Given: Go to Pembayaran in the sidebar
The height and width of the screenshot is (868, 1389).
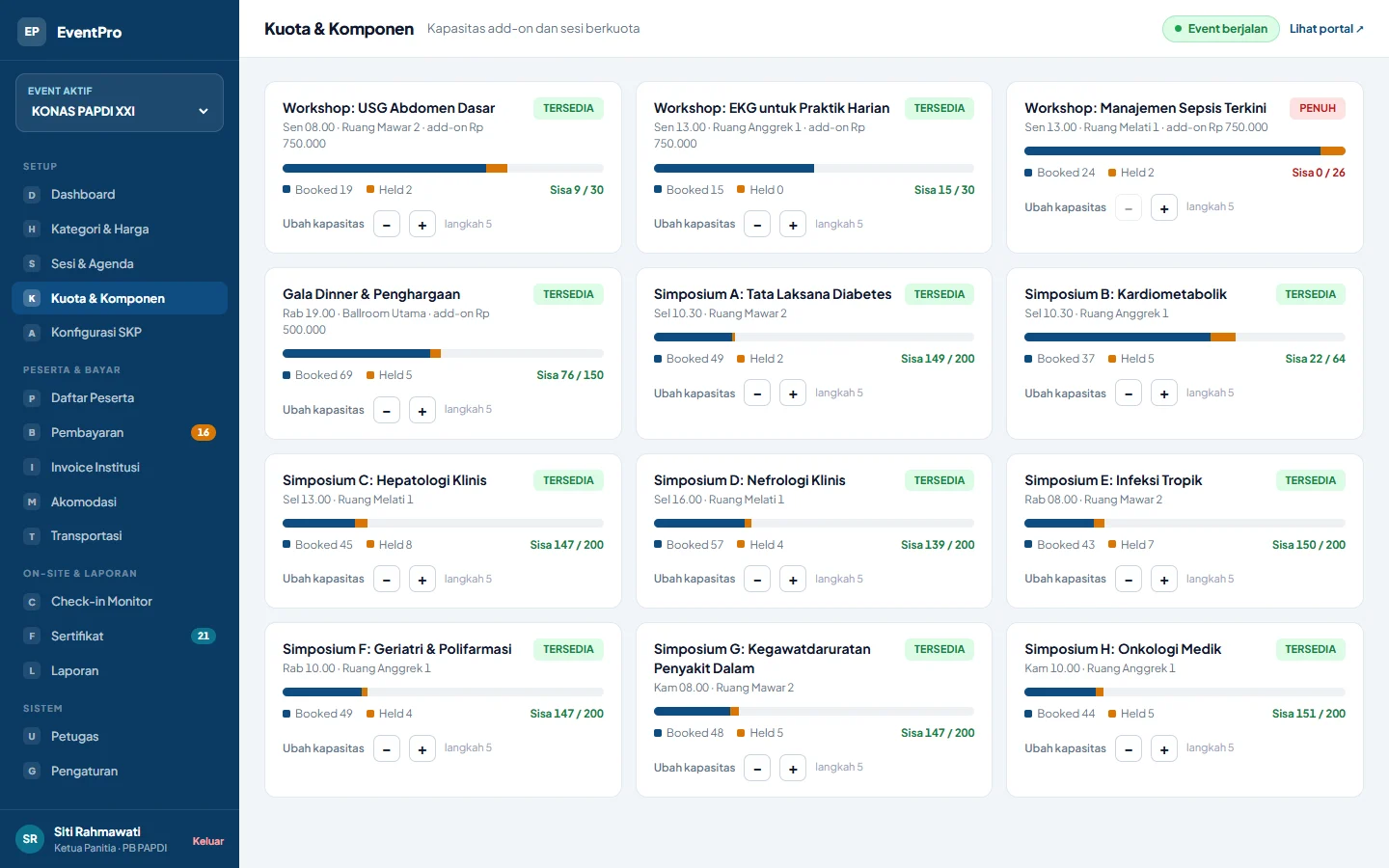Looking at the screenshot, I should 120,433.
